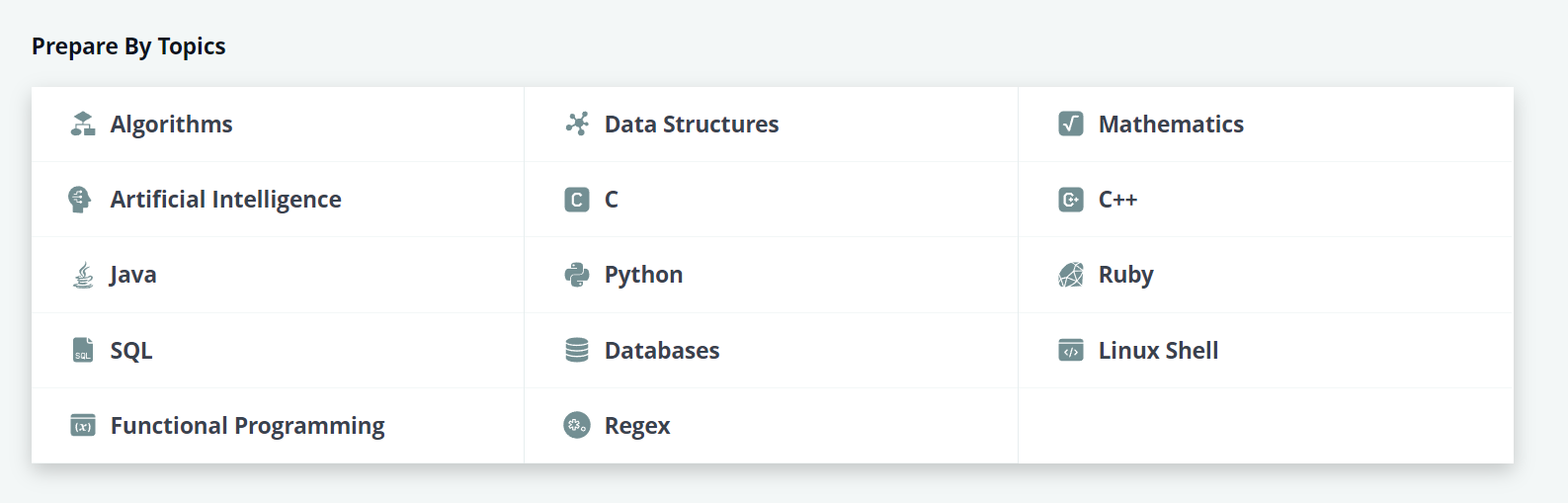Choose the C++ topic link
The height and width of the screenshot is (503, 1568).
pyautogui.click(x=1118, y=200)
